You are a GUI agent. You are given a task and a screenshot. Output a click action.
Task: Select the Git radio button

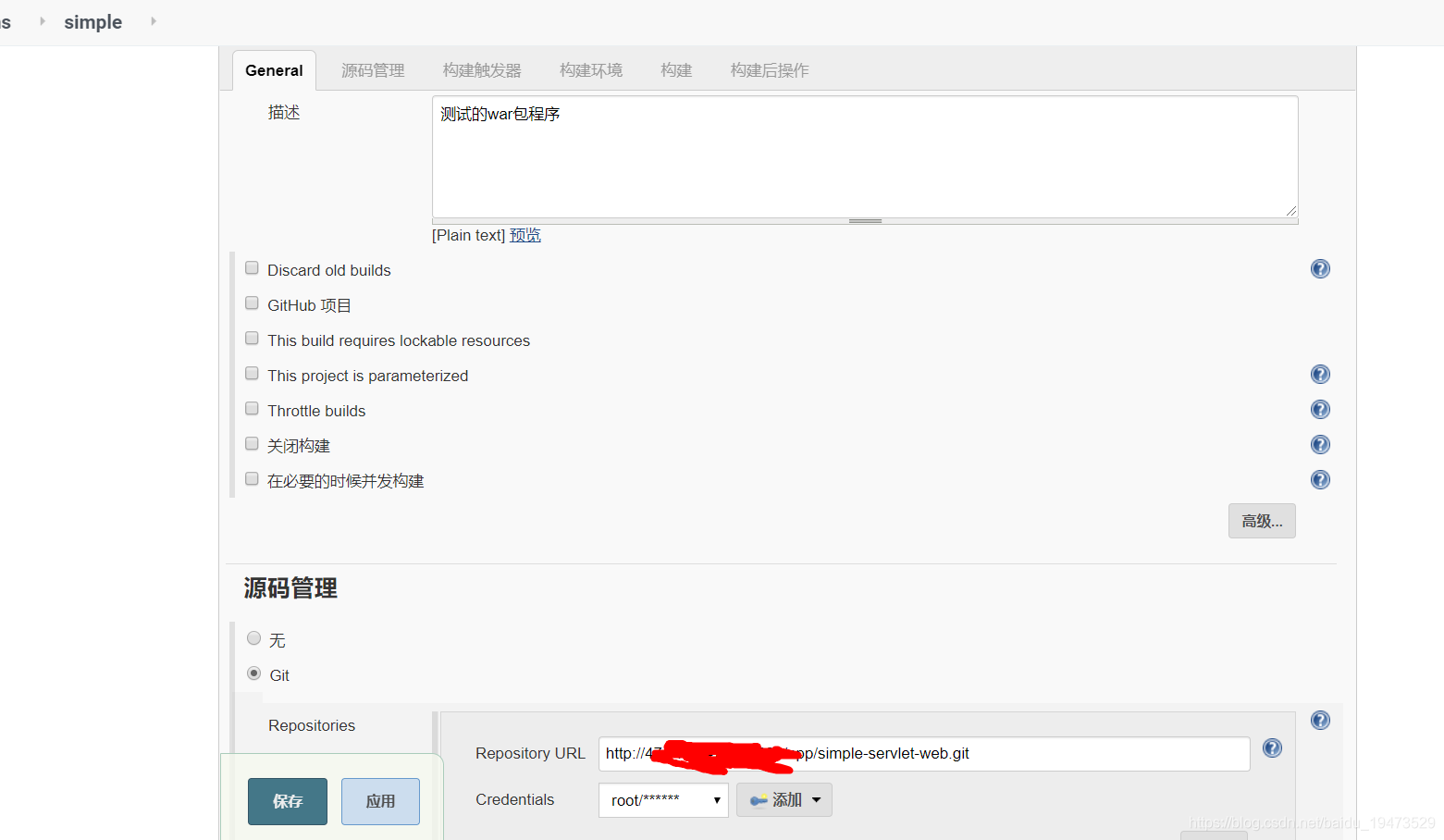pyautogui.click(x=254, y=673)
